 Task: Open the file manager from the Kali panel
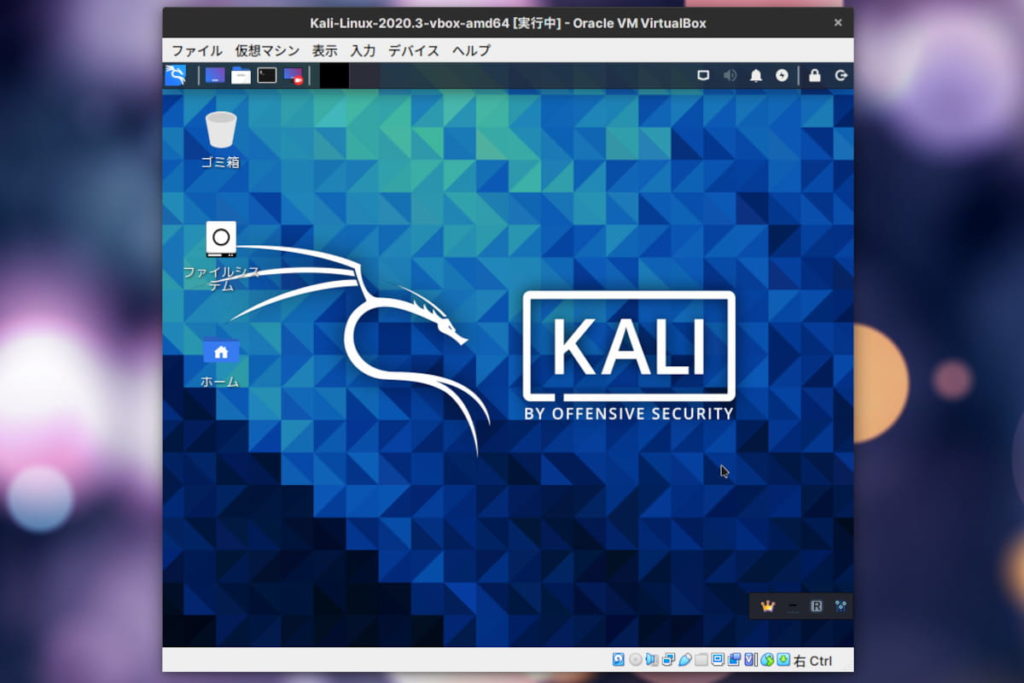[240, 75]
